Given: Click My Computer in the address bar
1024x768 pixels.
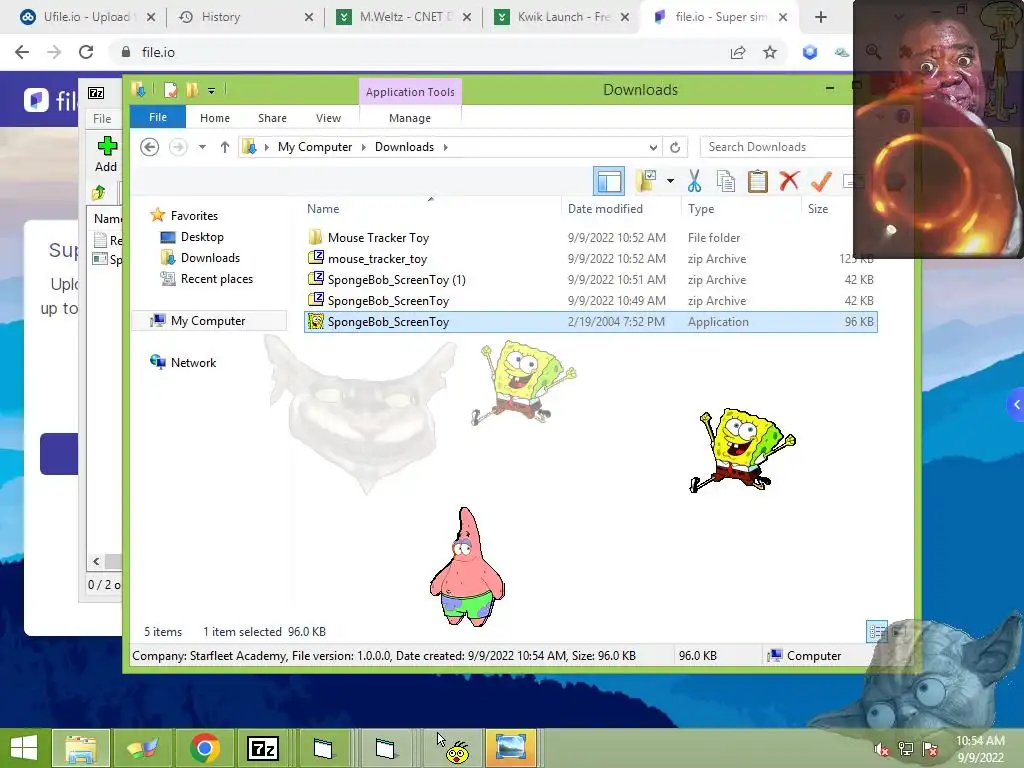Looking at the screenshot, I should (x=315, y=147).
